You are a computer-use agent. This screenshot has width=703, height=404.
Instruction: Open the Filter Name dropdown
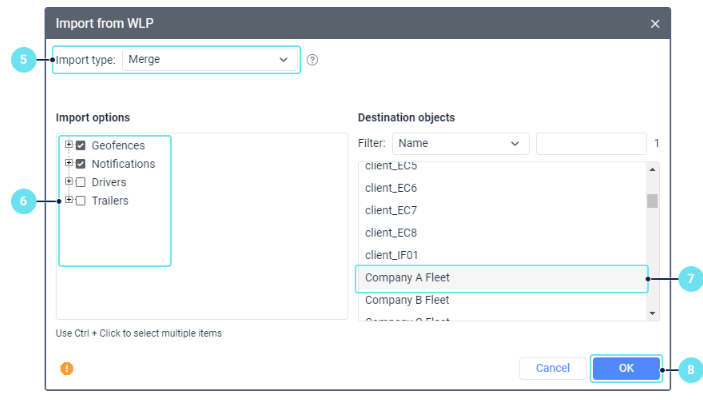tap(460, 143)
